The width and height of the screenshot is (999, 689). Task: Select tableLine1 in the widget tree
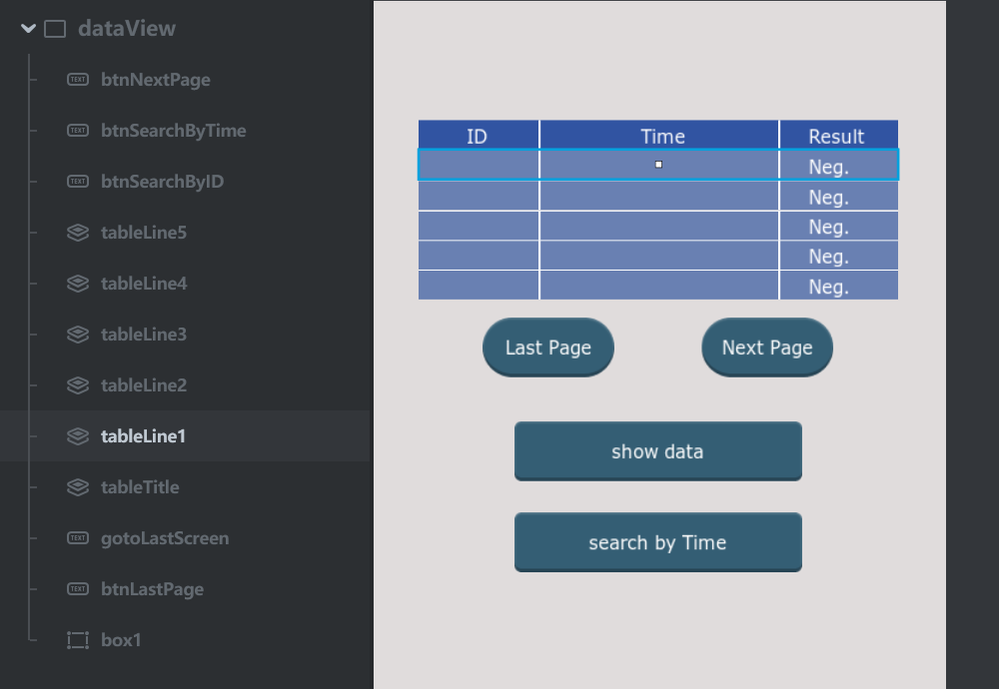[144, 437]
